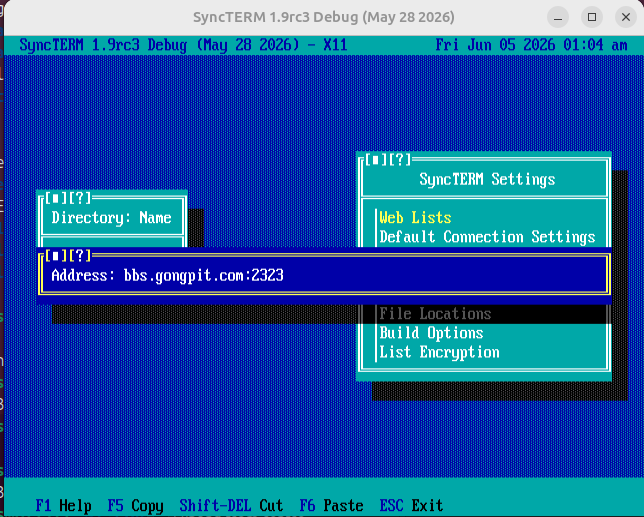Click the SyncTERM 1.9rc3 Debug header text
Viewport: 644px width, 517px height.
pos(183,45)
